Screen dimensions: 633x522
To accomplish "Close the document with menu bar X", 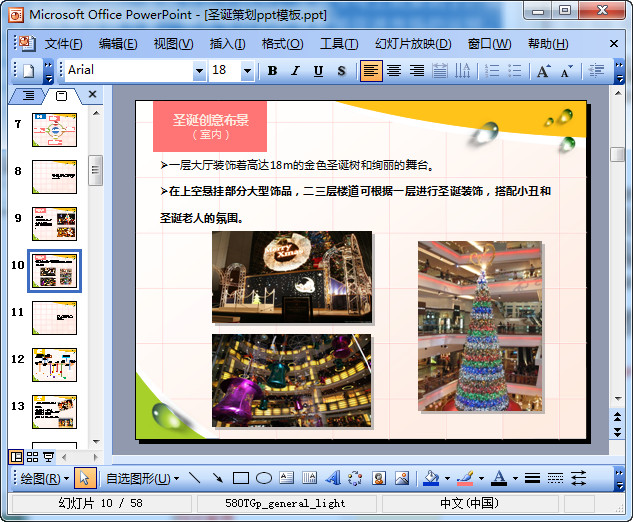I will (614, 43).
